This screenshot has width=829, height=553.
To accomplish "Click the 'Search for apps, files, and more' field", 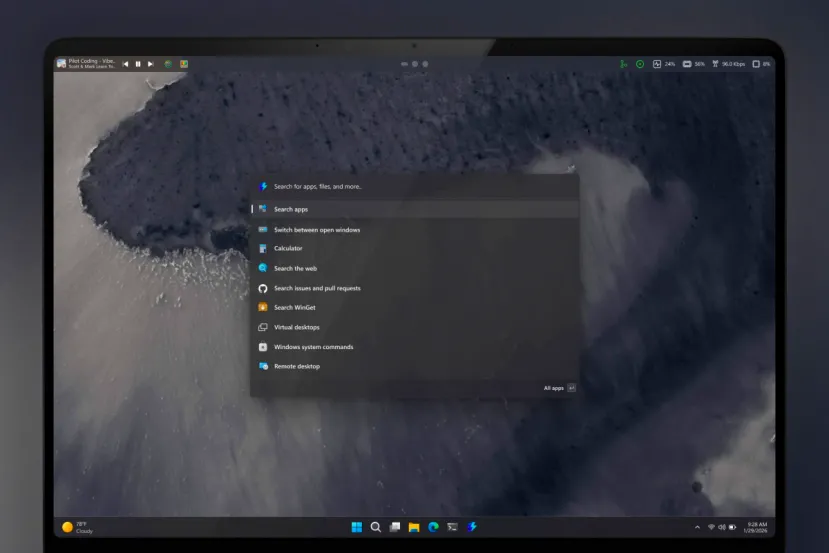I will point(414,186).
